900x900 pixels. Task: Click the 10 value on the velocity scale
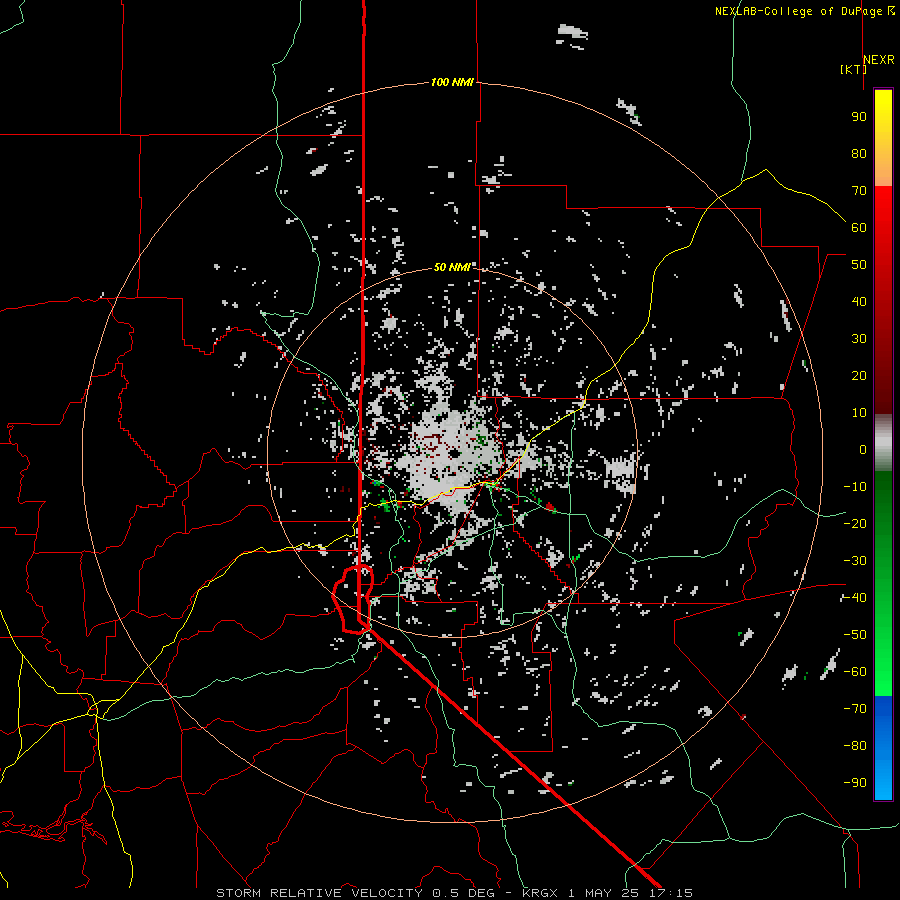(859, 413)
